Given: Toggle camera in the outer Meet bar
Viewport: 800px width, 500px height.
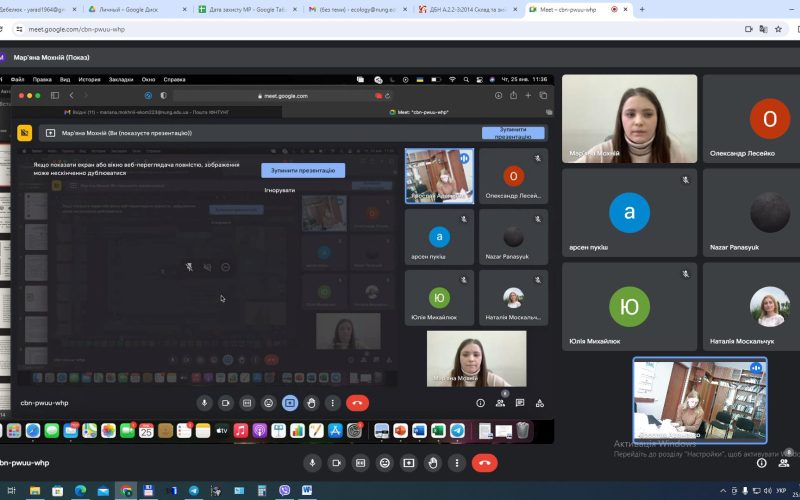Looking at the screenshot, I should (336, 463).
